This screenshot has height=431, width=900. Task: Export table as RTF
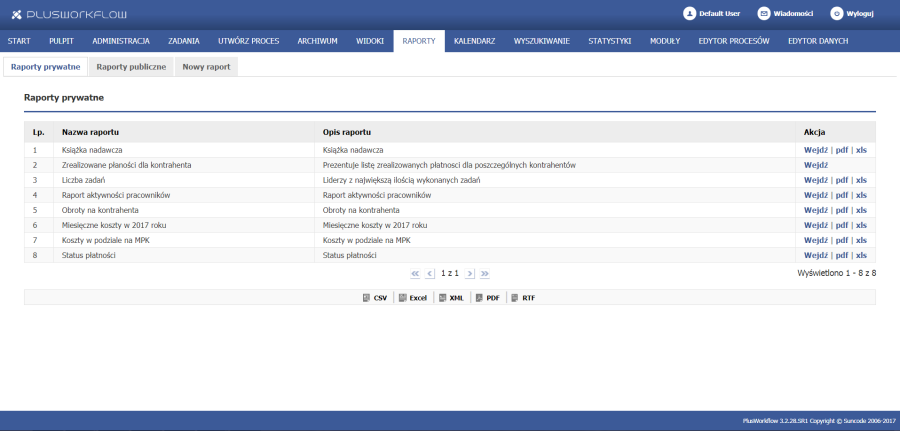coord(523,298)
